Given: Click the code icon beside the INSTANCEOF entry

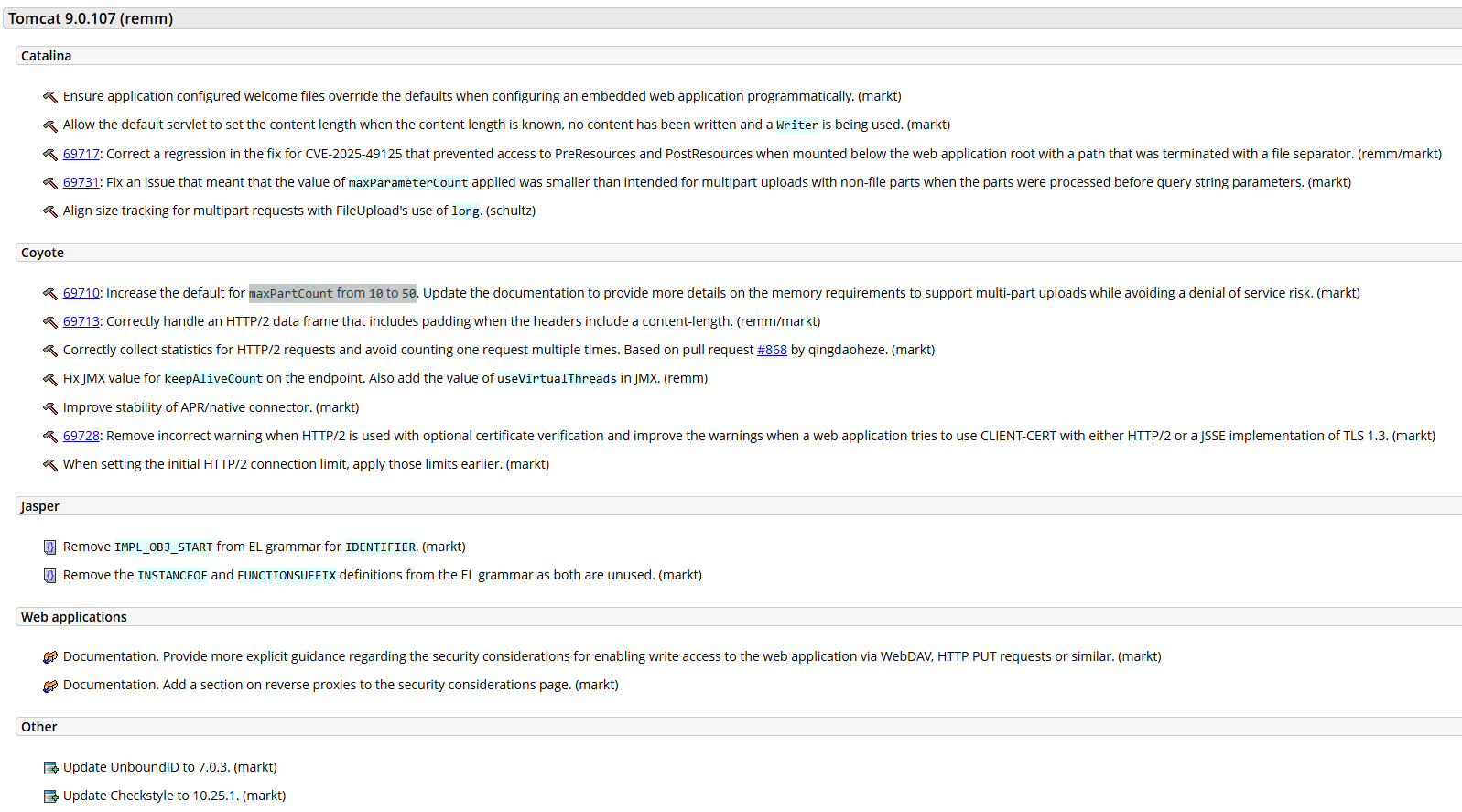Looking at the screenshot, I should (50, 576).
